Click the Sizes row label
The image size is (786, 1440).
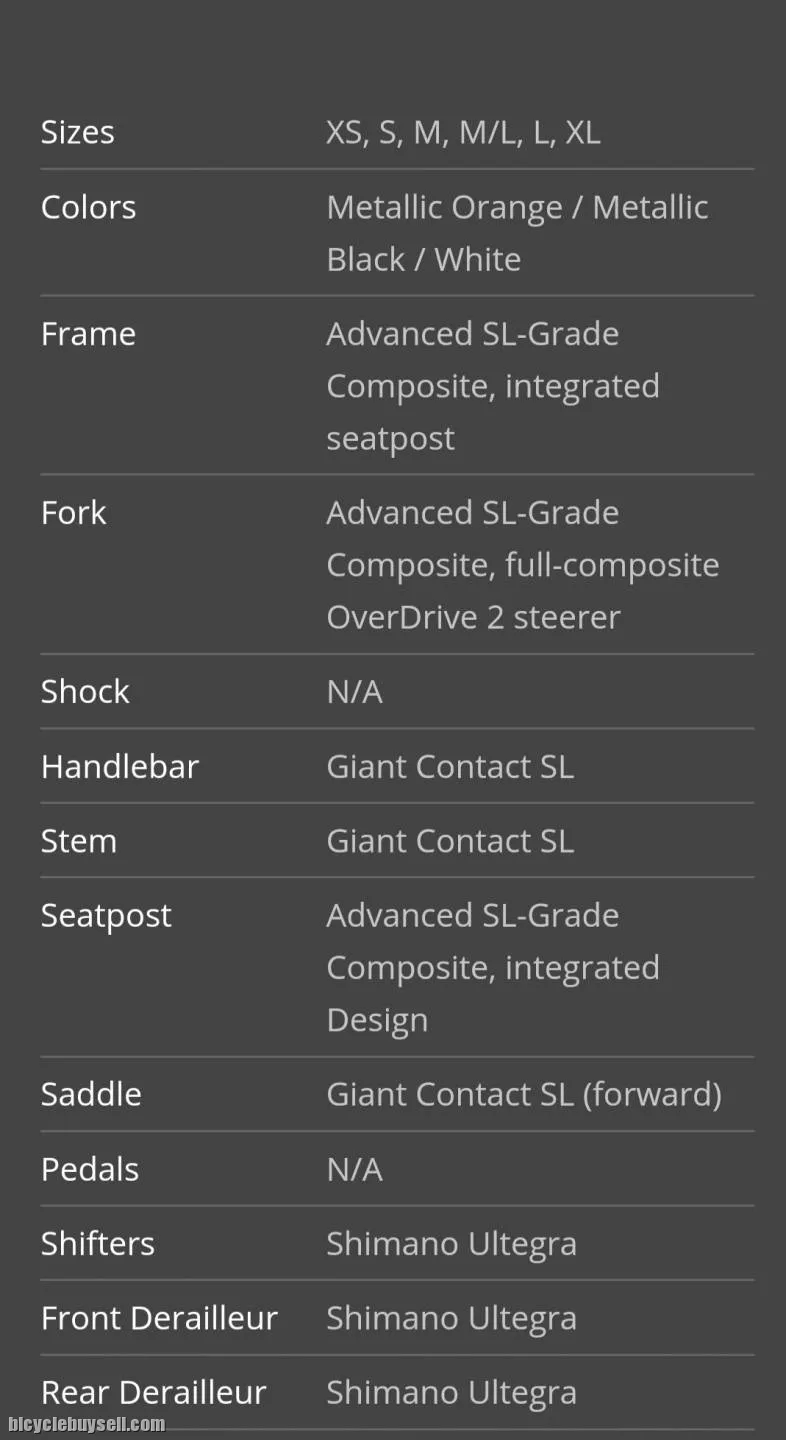point(77,132)
